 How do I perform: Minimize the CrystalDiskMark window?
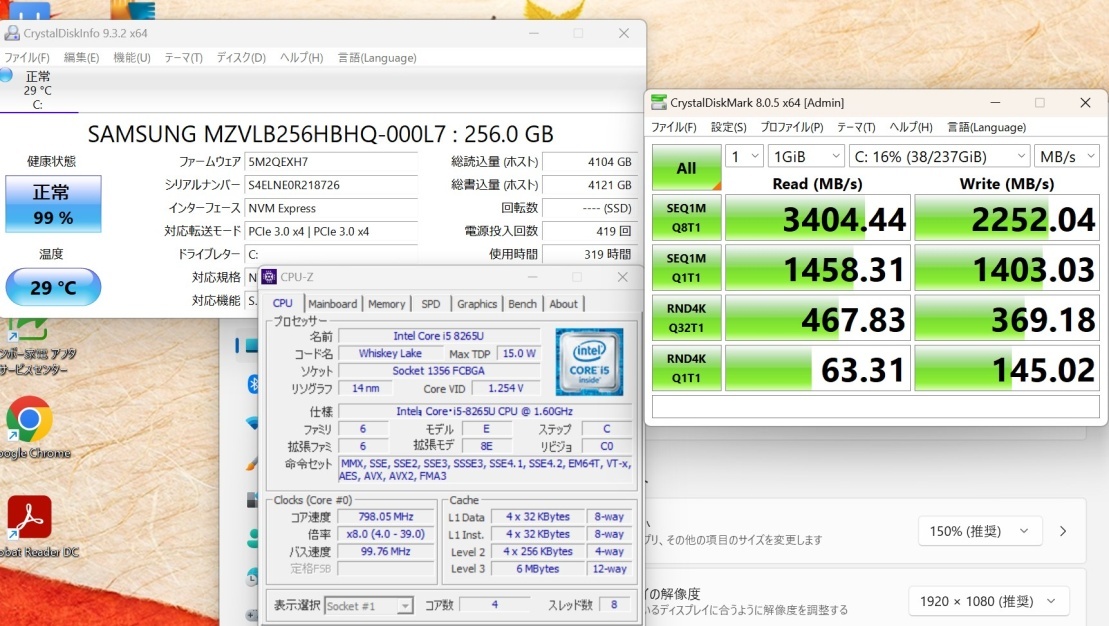(995, 103)
